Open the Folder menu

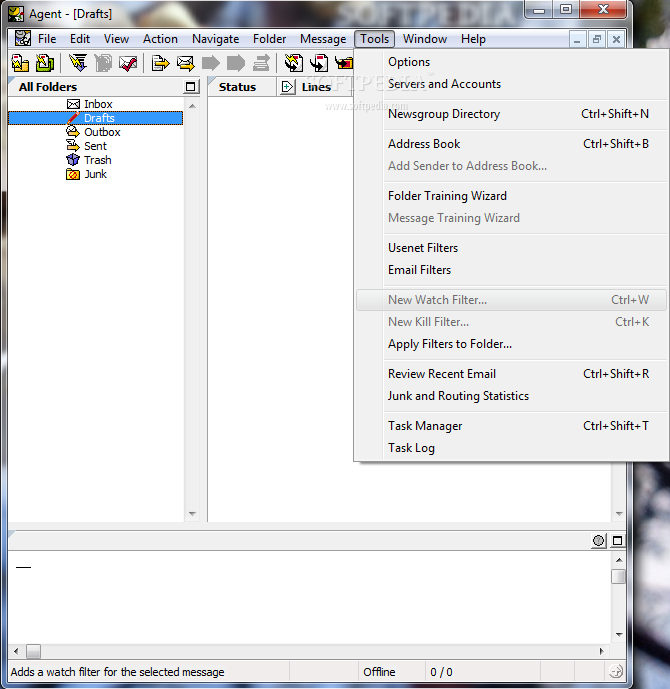(x=269, y=39)
